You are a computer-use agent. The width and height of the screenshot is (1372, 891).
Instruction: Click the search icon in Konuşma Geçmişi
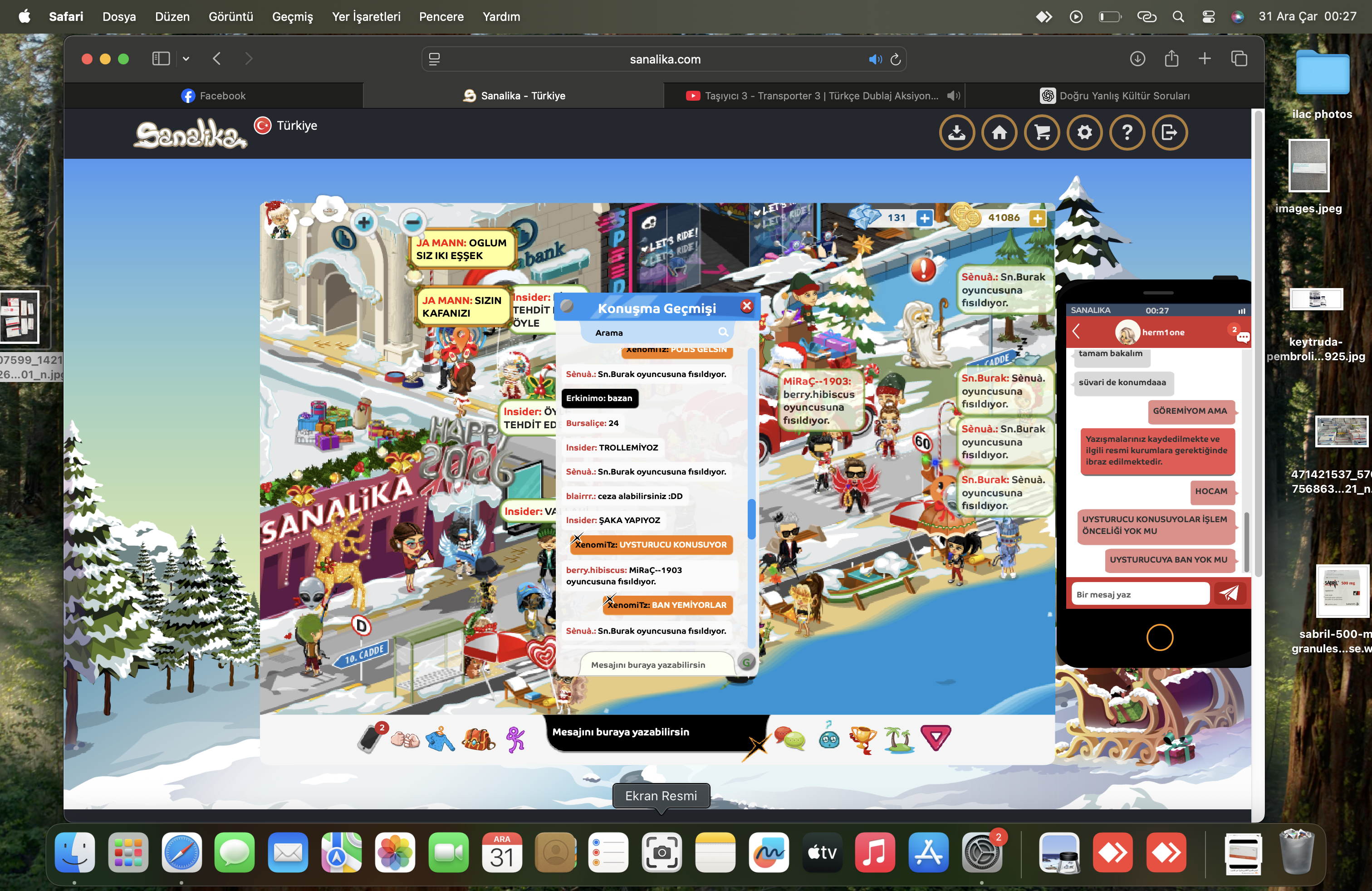coord(724,333)
